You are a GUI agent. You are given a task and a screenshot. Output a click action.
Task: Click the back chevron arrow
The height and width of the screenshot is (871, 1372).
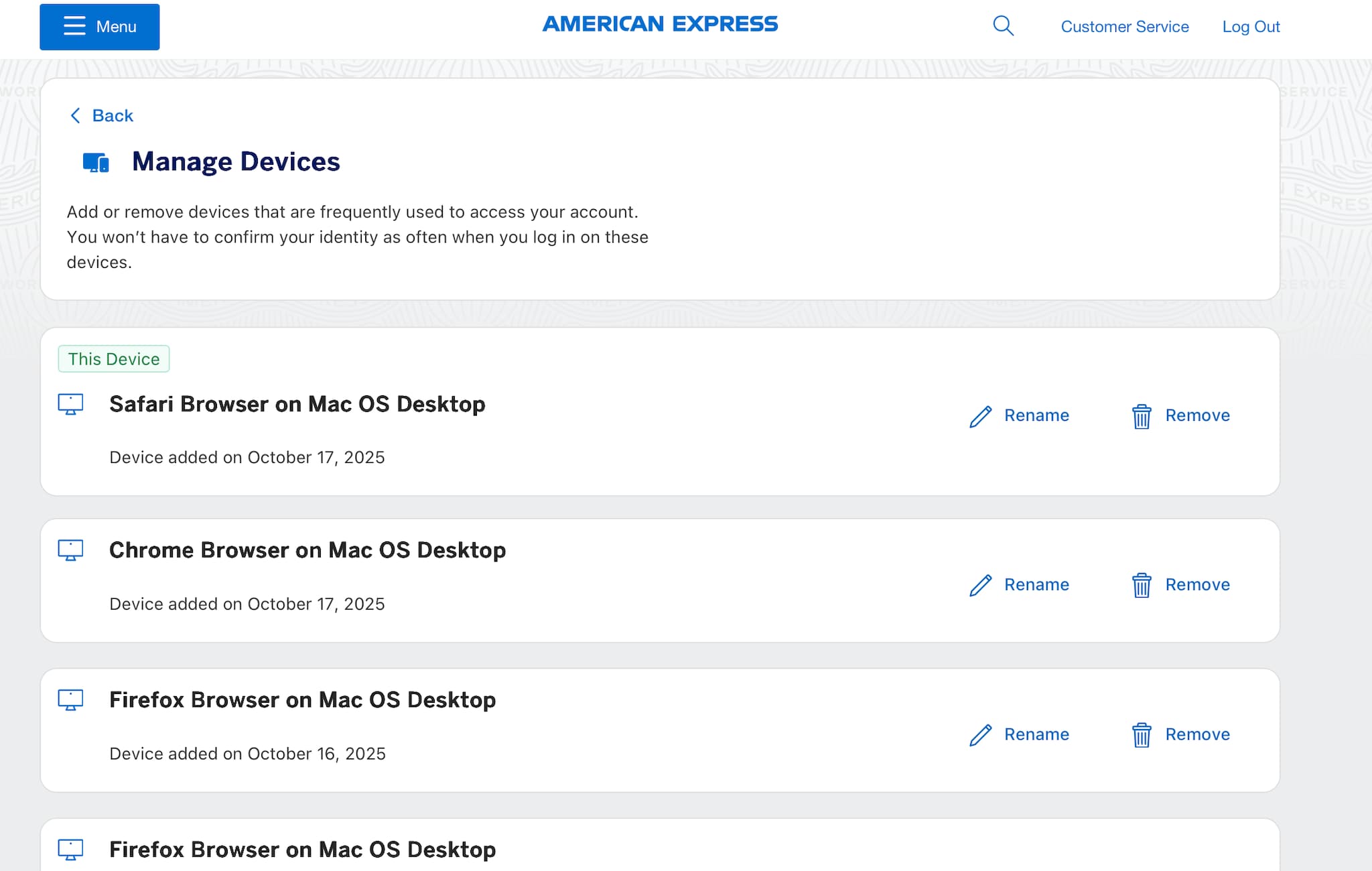pyautogui.click(x=76, y=115)
